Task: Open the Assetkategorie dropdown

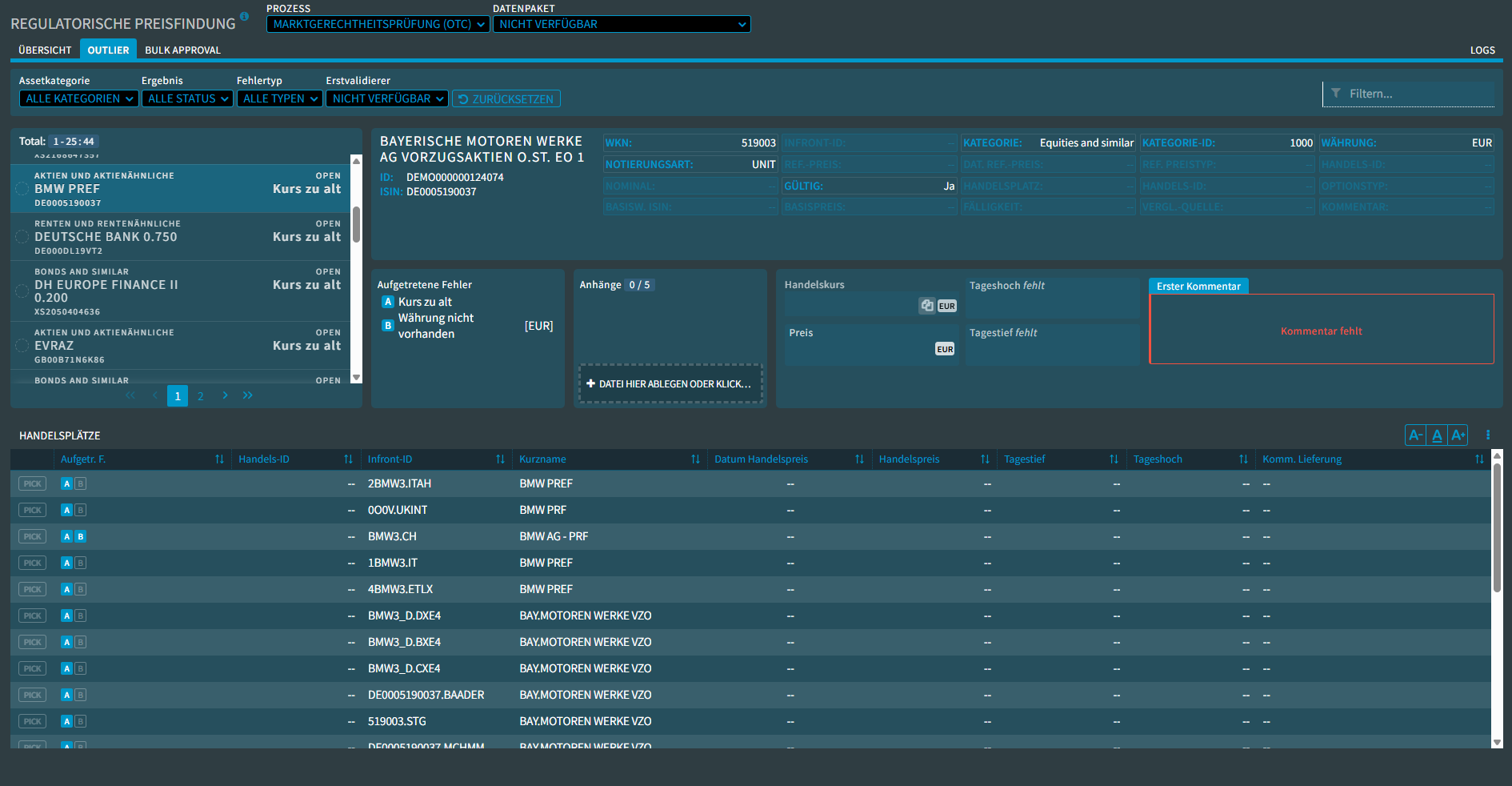Action: point(79,98)
